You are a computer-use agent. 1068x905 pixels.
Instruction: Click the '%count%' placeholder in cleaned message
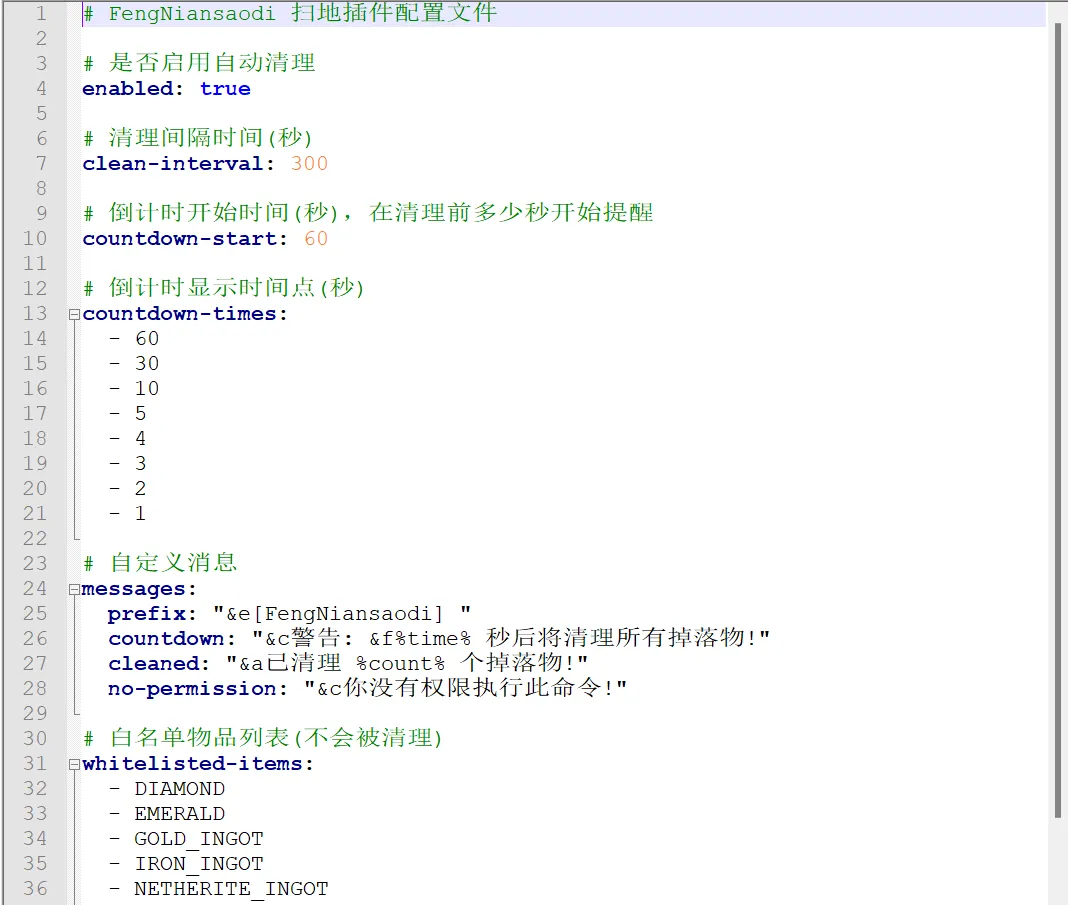coord(400,664)
